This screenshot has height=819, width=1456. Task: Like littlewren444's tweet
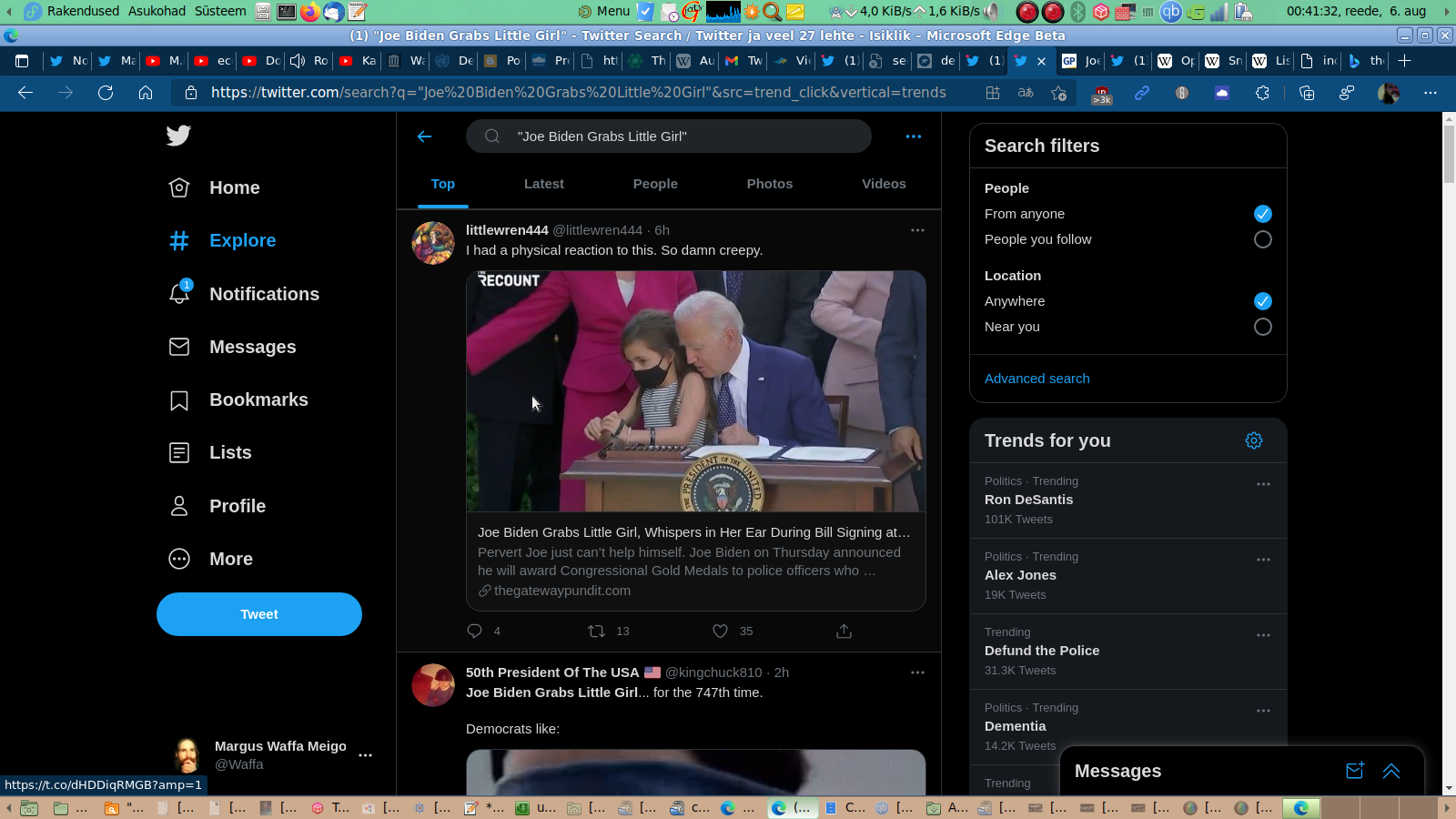720,631
